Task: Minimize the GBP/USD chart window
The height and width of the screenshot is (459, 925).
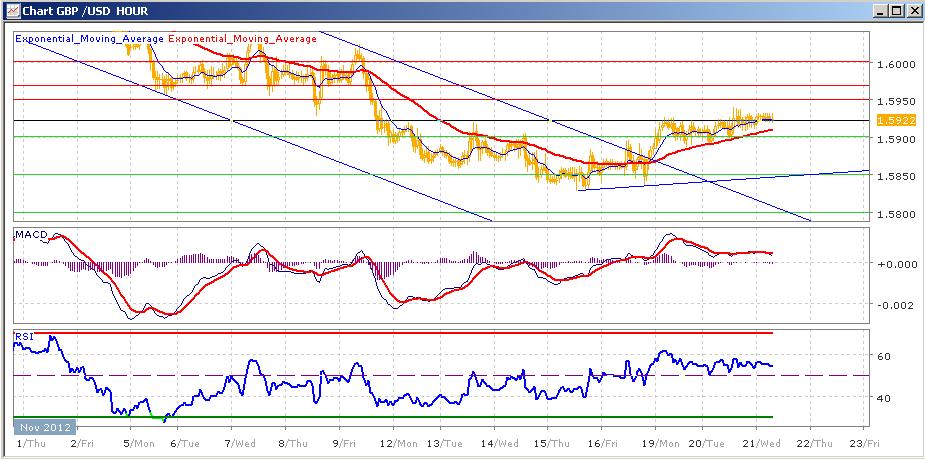Action: 881,11
